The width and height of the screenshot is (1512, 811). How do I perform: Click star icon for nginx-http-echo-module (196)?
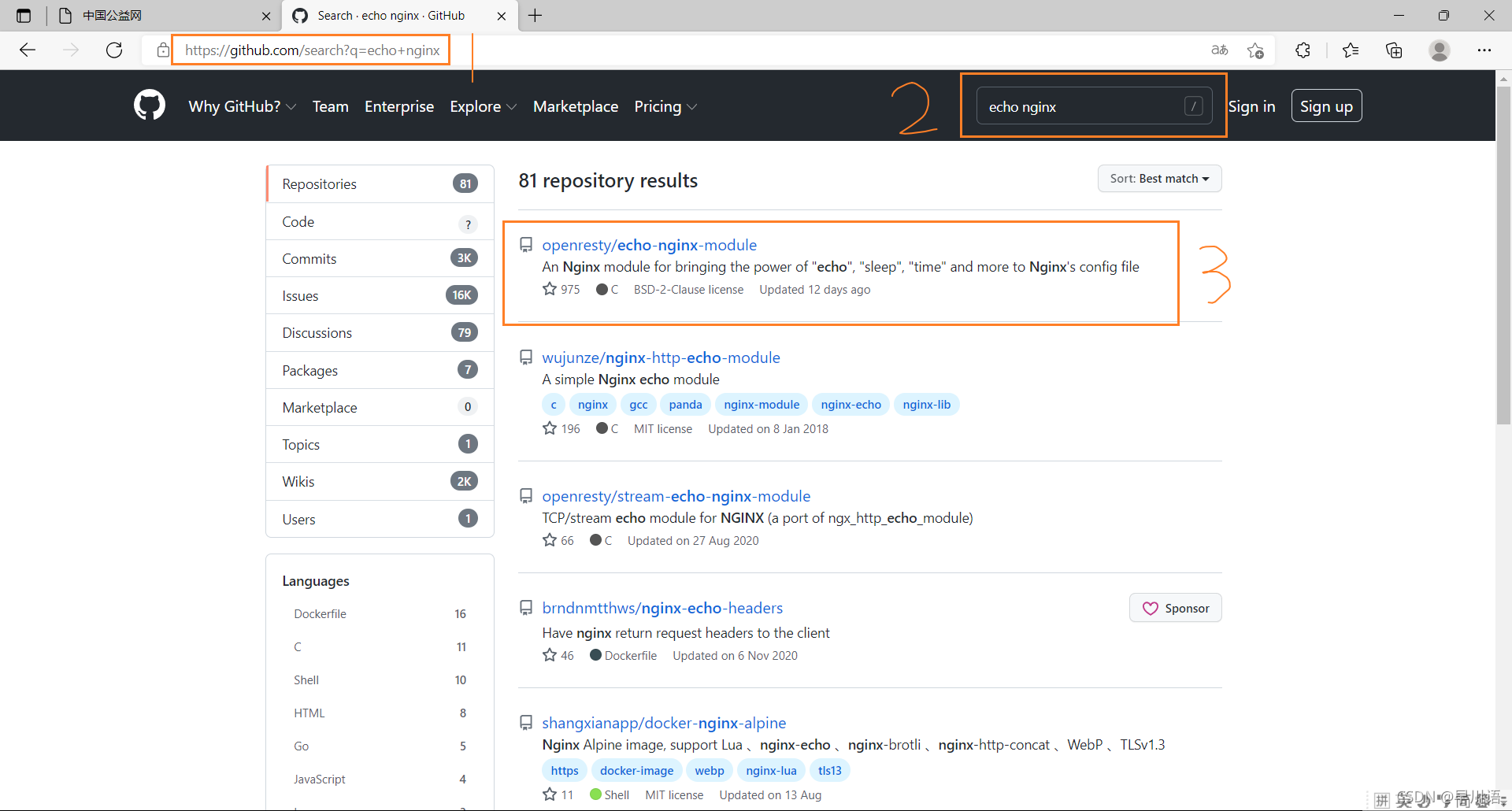coord(550,428)
